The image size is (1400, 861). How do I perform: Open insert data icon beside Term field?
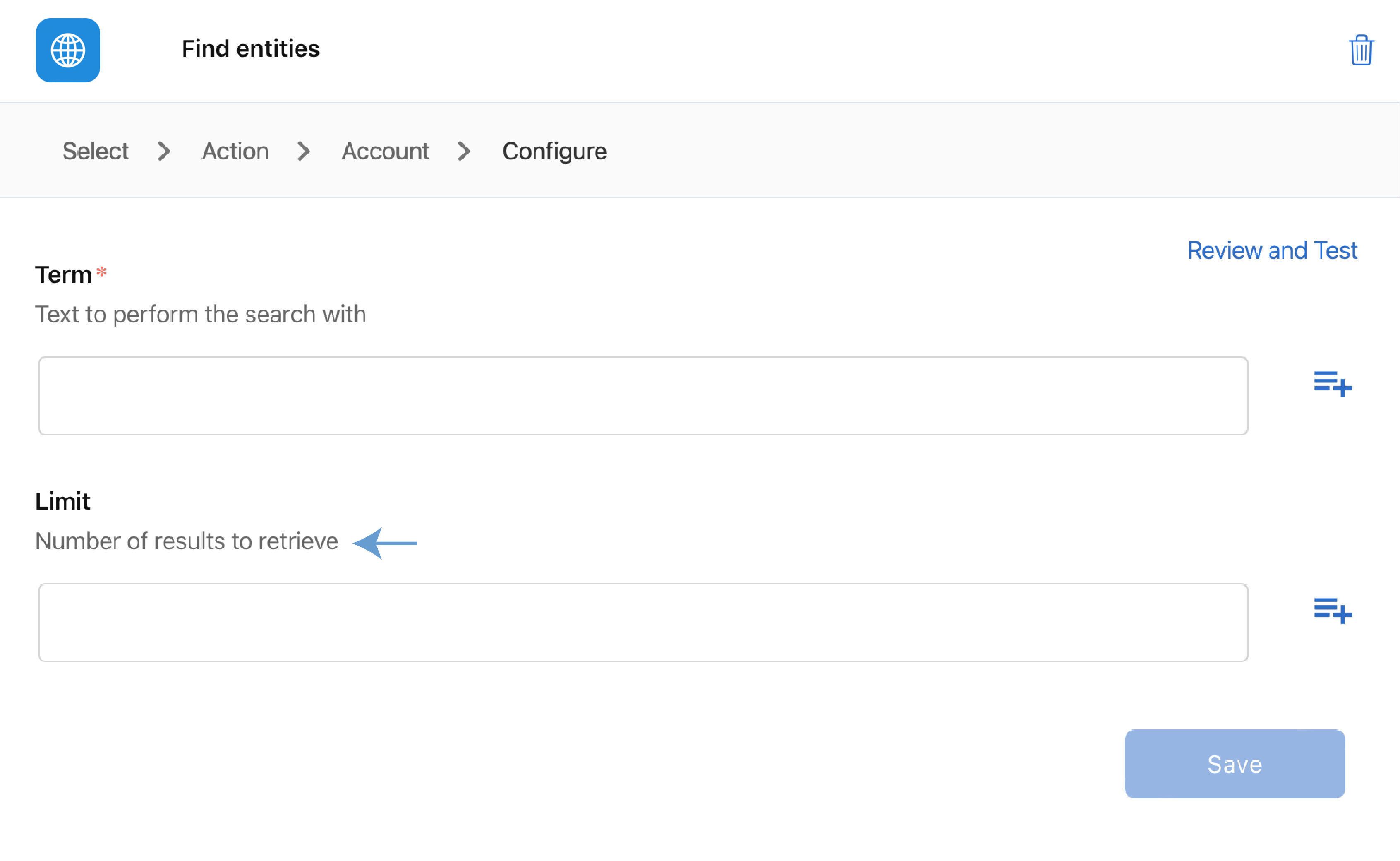coord(1332,384)
